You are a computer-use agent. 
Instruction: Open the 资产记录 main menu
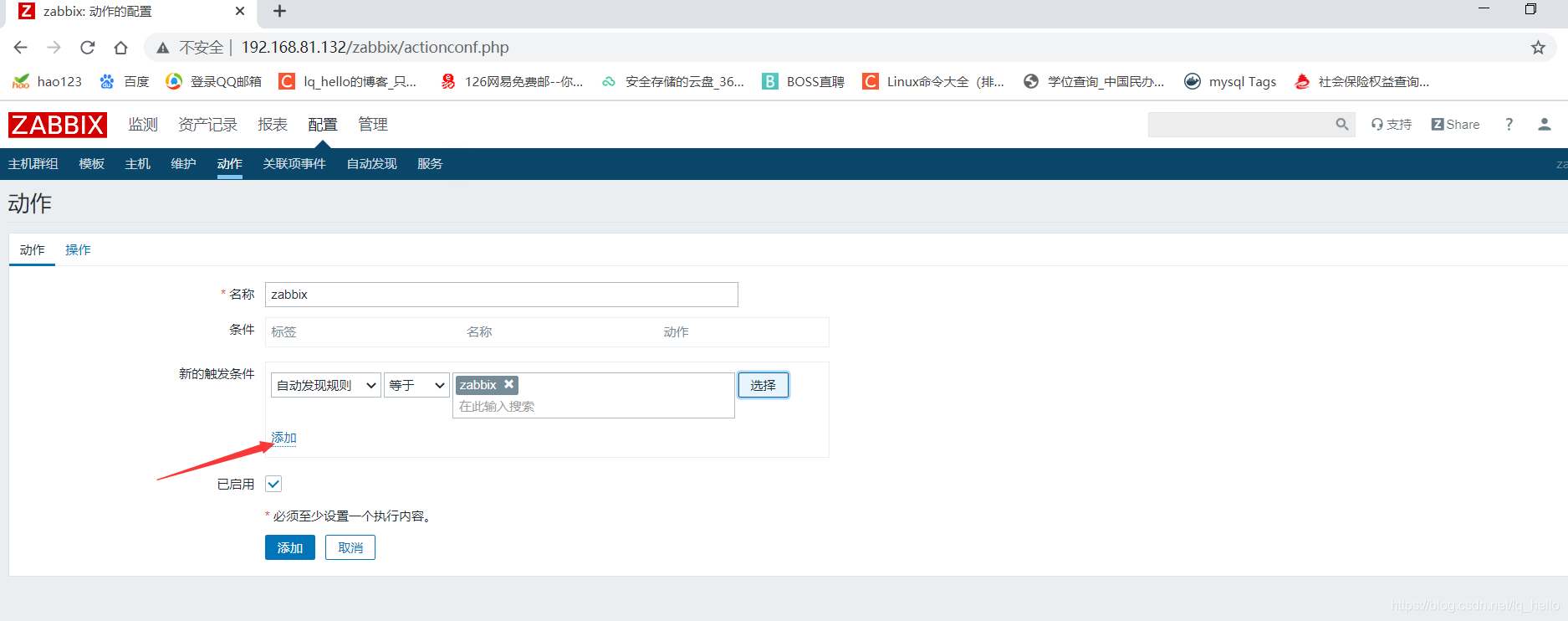pyautogui.click(x=207, y=124)
